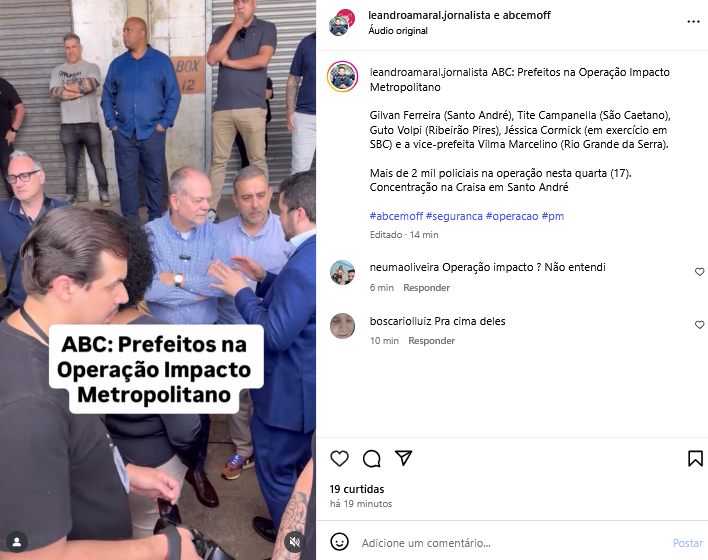Image resolution: width=708 pixels, height=560 pixels.
Task: Open the comment bubble icon
Action: [372, 458]
